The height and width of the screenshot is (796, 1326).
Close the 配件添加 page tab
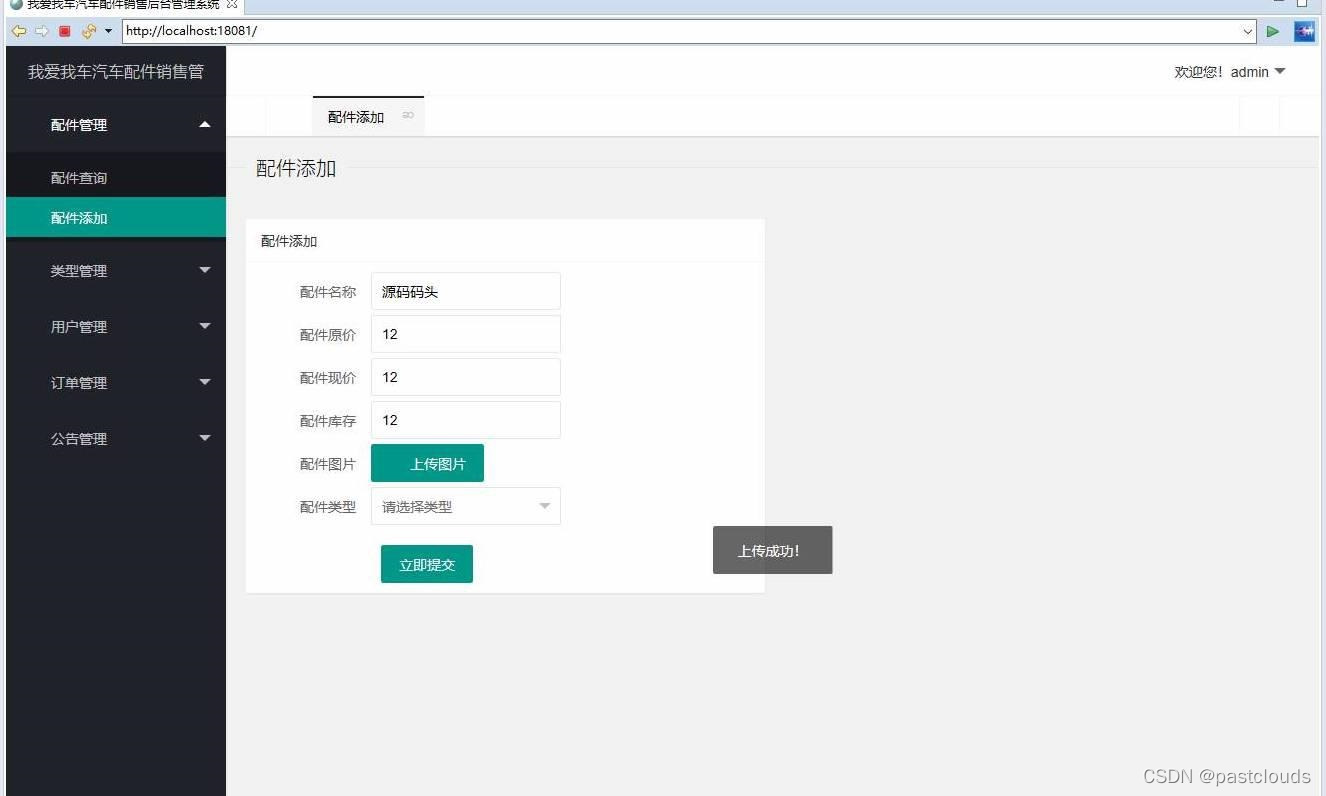[x=408, y=114]
